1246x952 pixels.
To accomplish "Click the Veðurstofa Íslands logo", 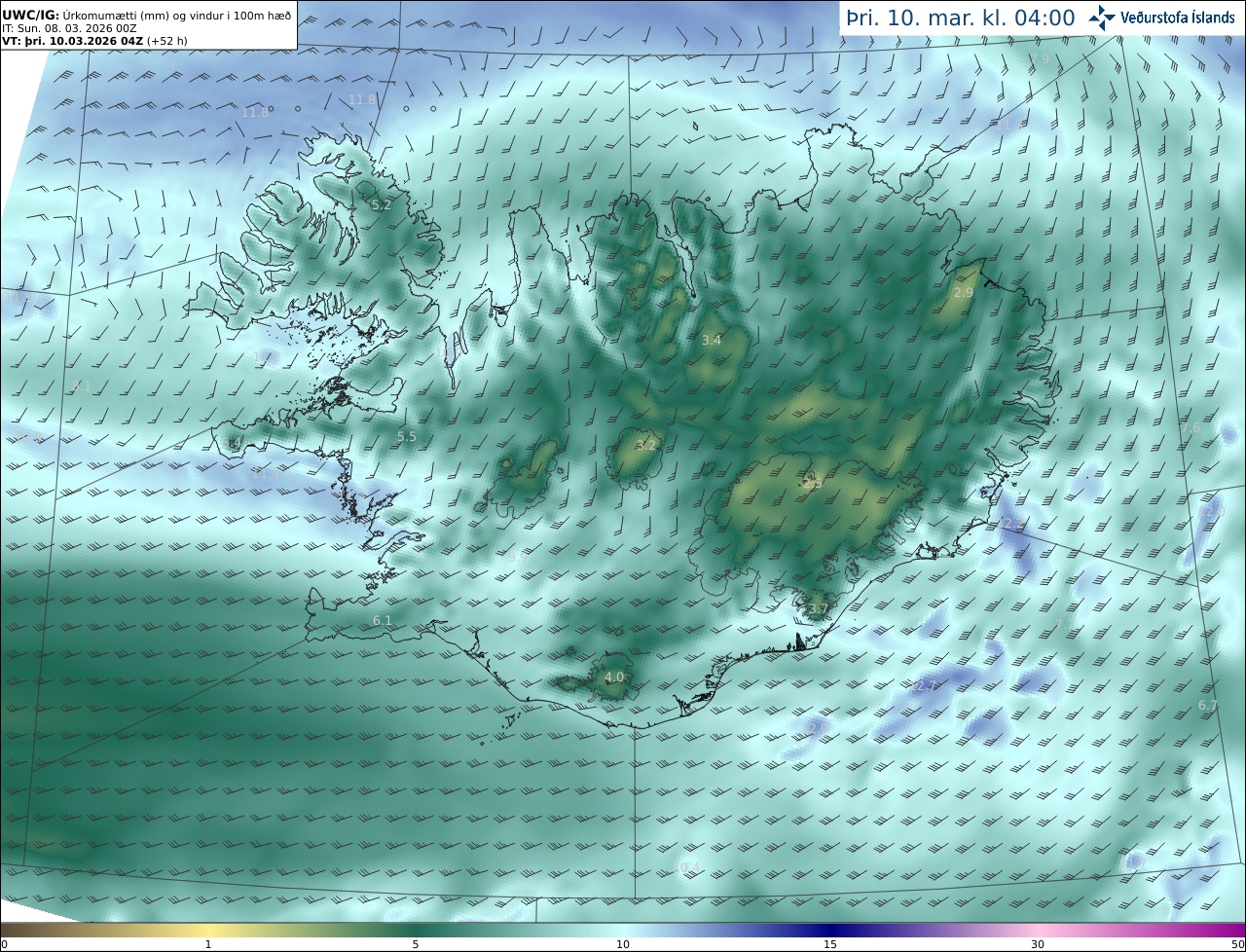I will (1161, 18).
